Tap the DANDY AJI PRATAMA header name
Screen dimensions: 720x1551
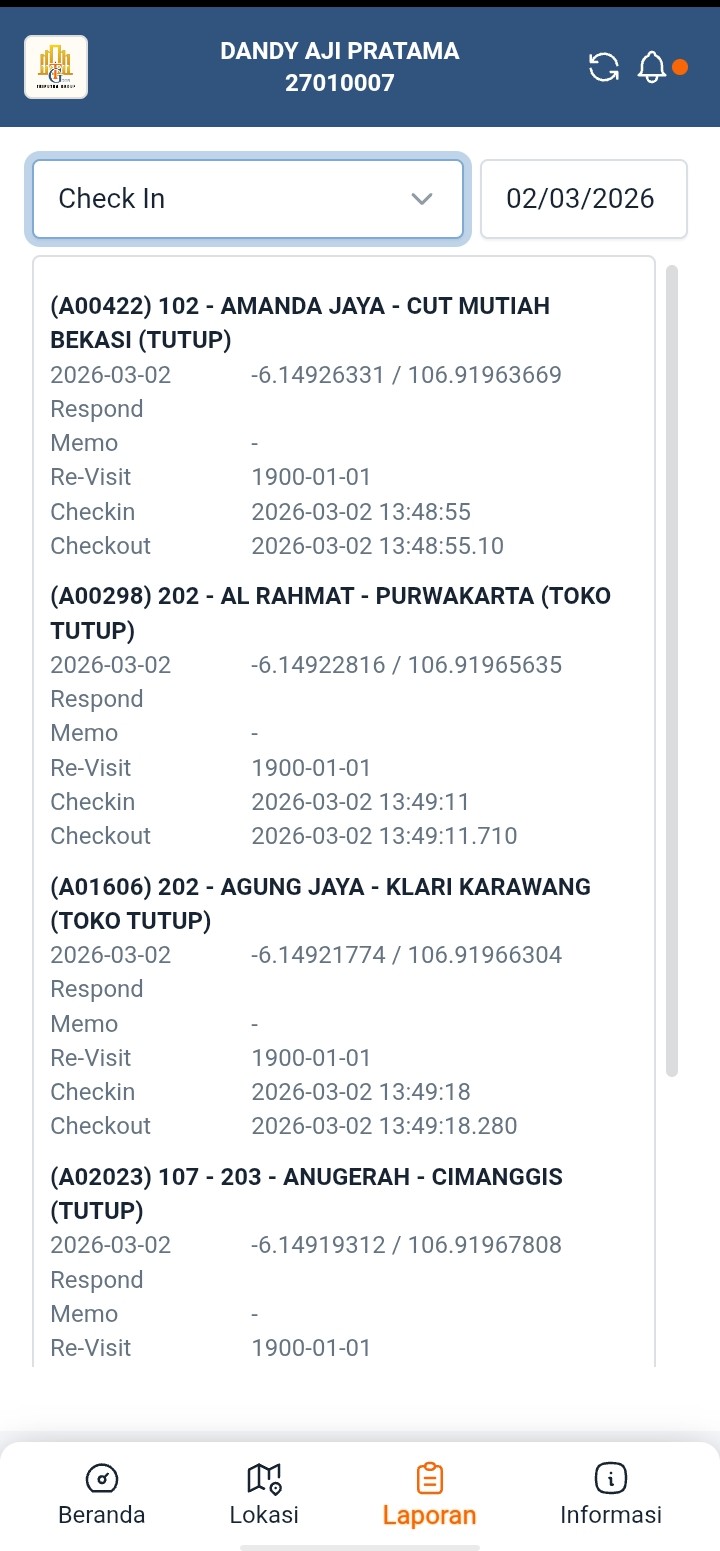pos(340,51)
